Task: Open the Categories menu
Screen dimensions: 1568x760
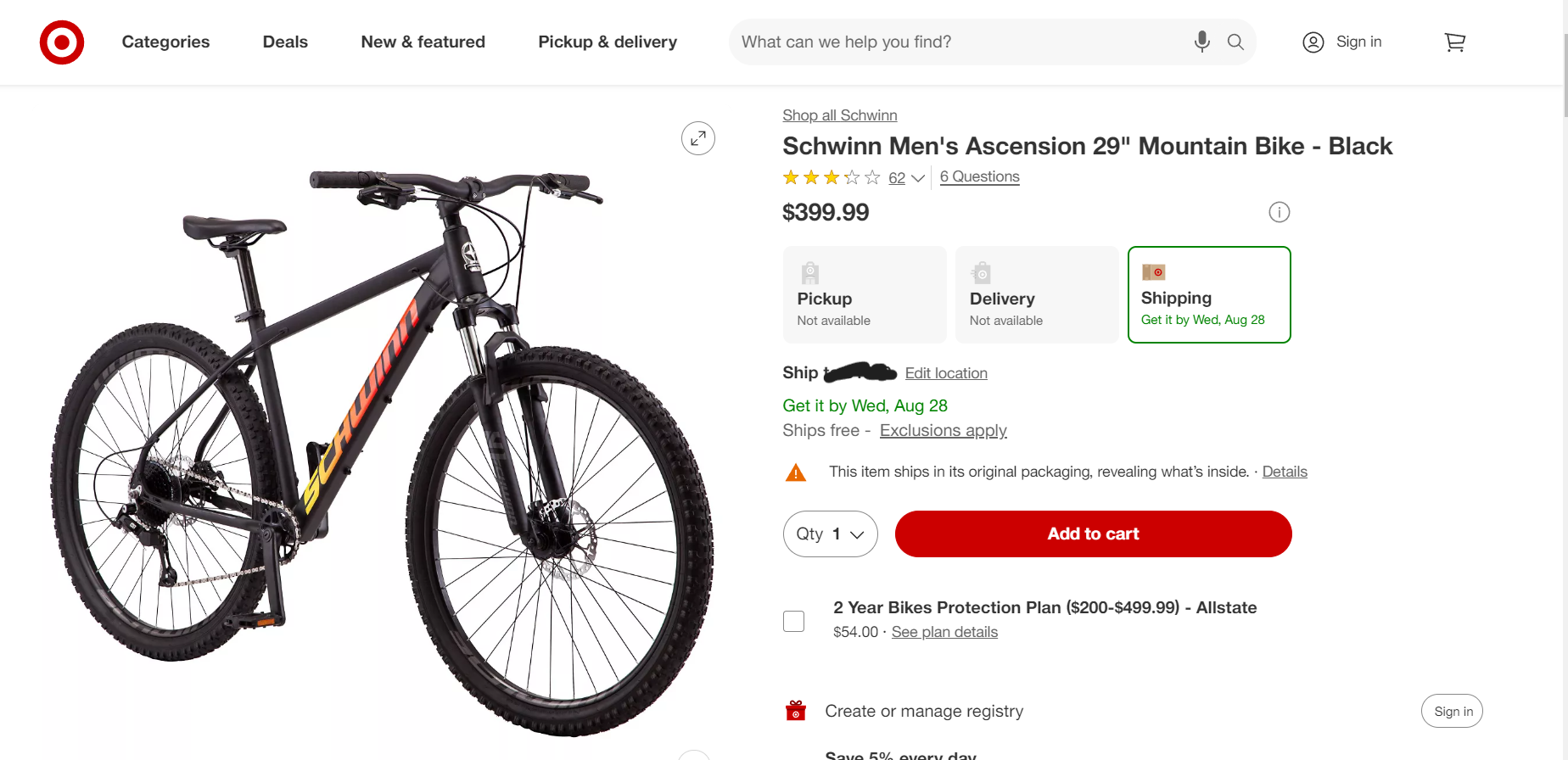Action: (165, 42)
